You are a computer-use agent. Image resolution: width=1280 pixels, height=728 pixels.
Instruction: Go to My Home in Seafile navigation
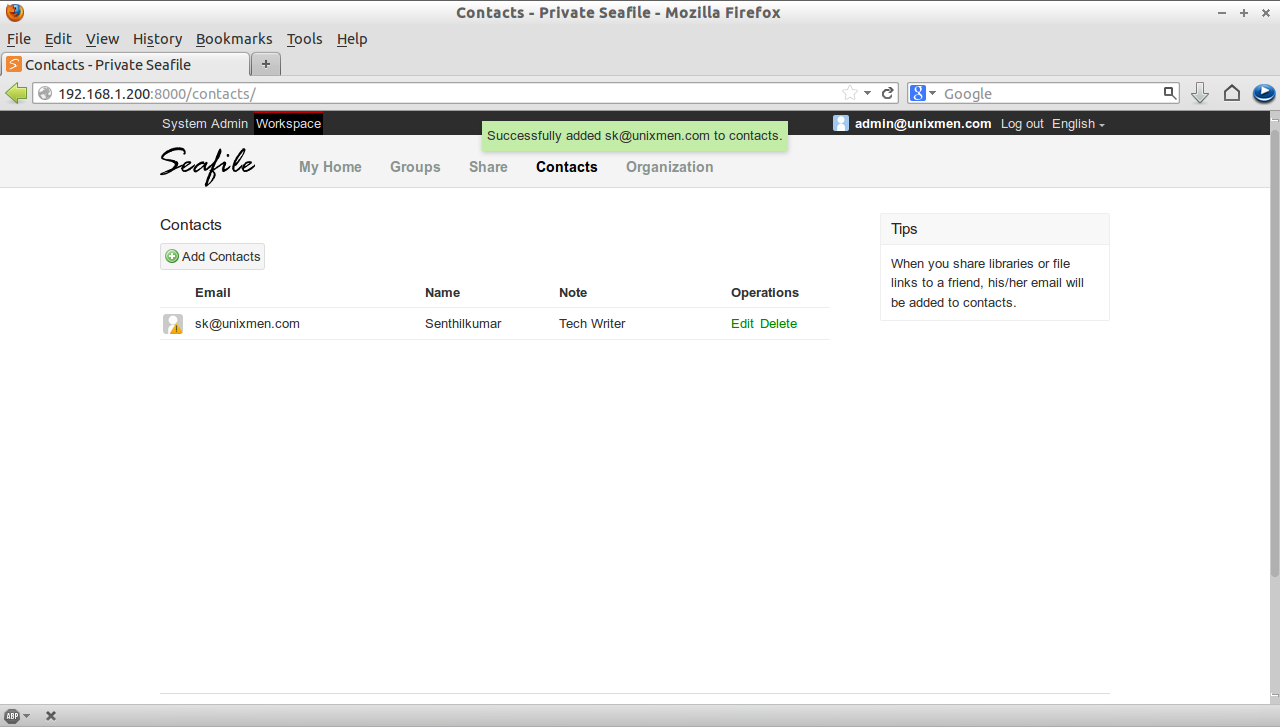pos(330,167)
